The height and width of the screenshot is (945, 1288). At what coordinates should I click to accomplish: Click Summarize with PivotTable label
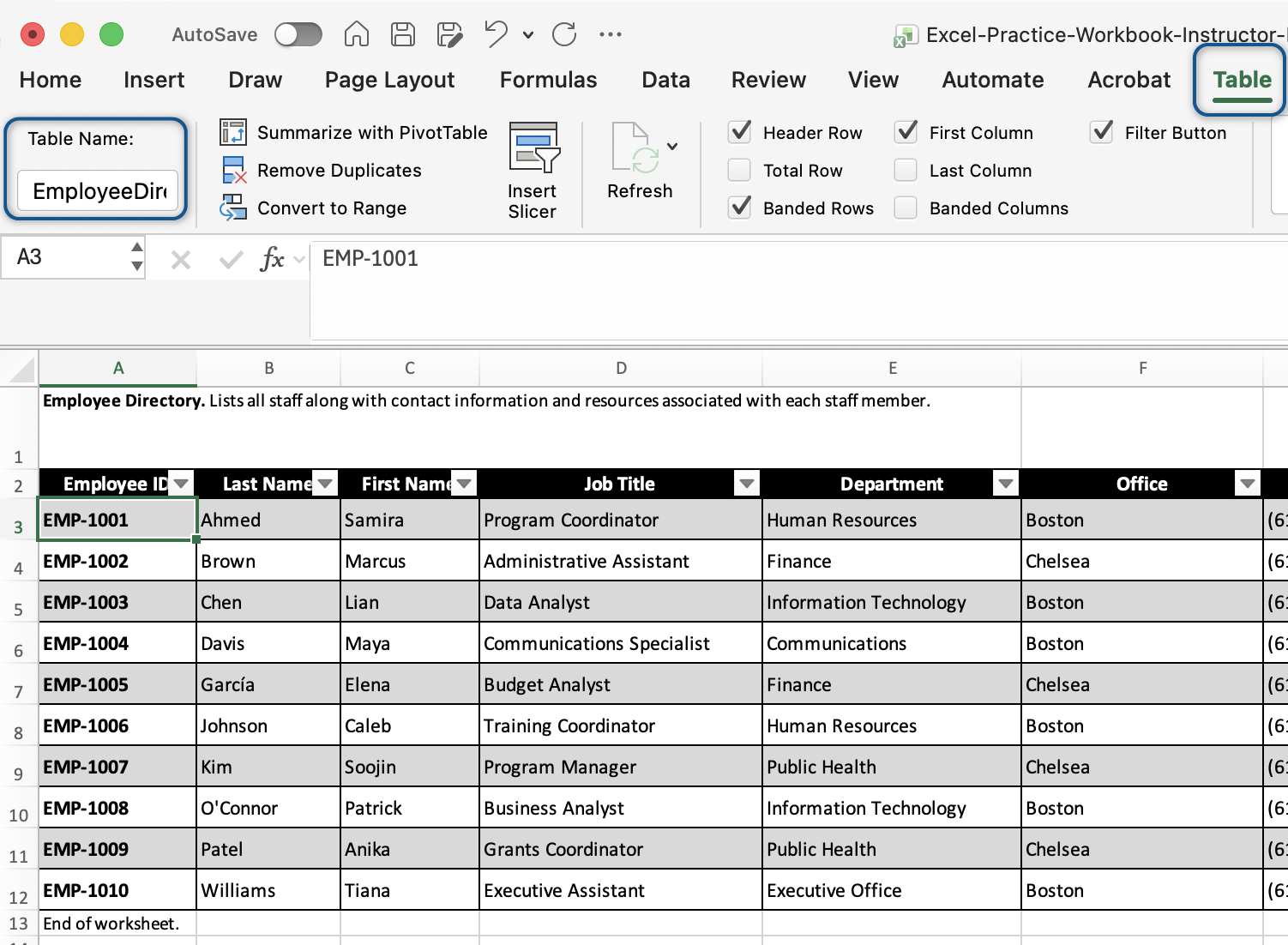click(x=372, y=132)
